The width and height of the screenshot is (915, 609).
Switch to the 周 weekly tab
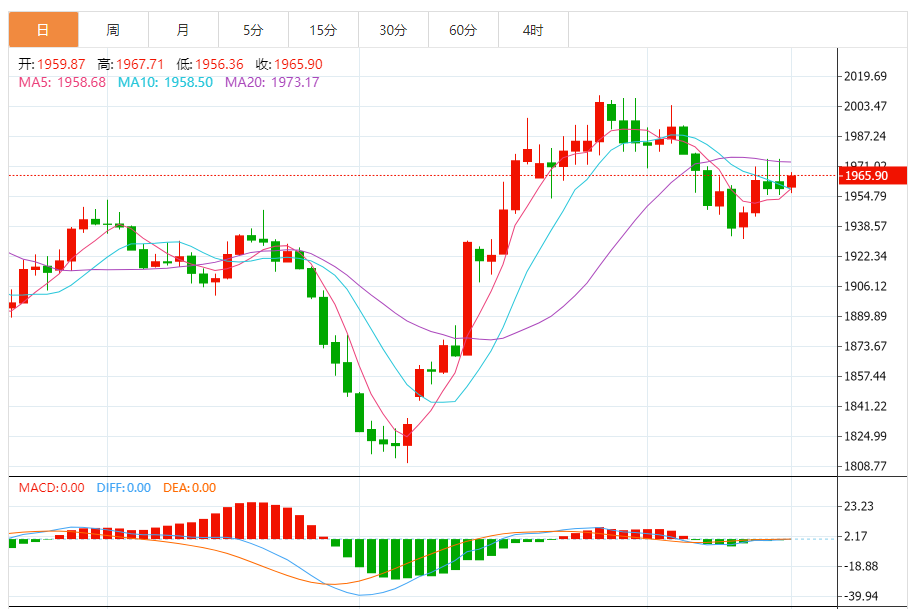point(113,30)
